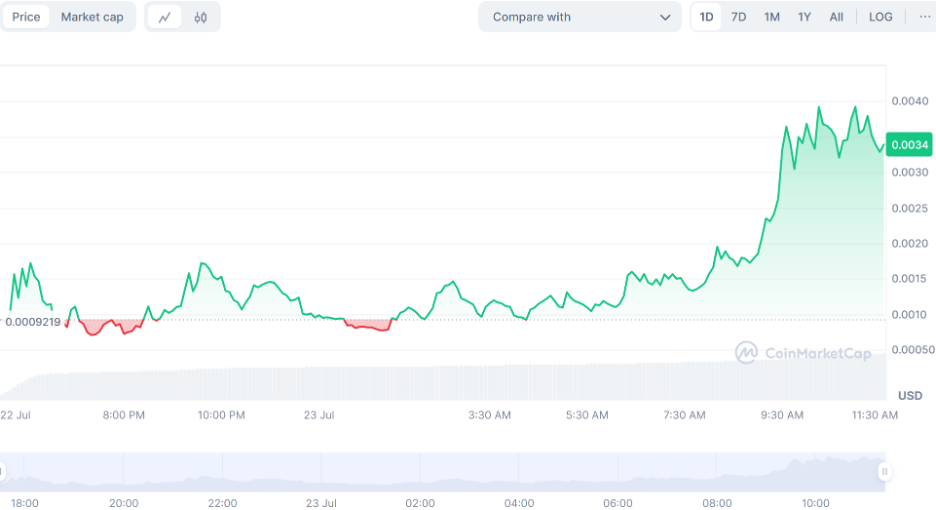Switch to the Market cap tab

[x=92, y=17]
